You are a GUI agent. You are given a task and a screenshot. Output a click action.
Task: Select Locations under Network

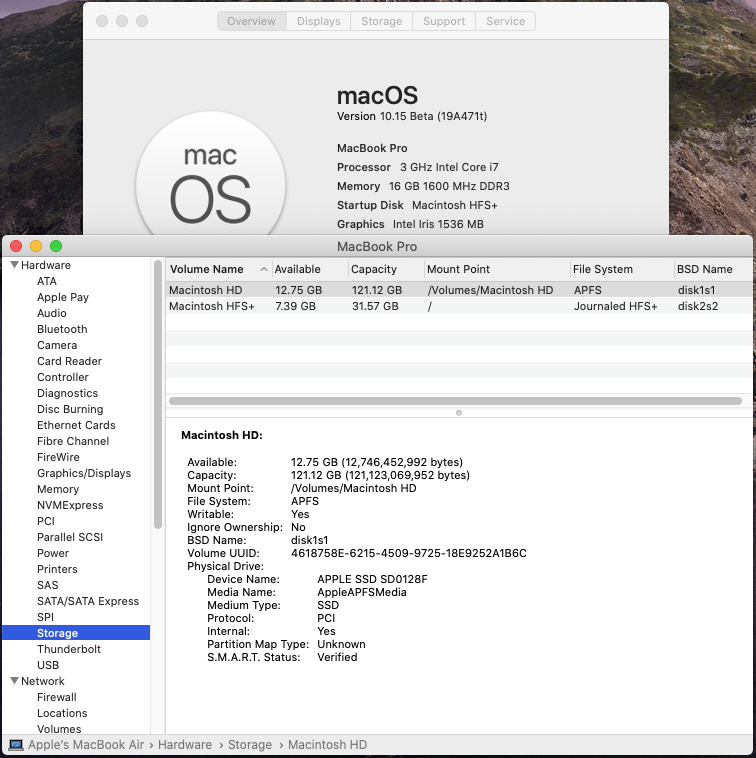[62, 713]
